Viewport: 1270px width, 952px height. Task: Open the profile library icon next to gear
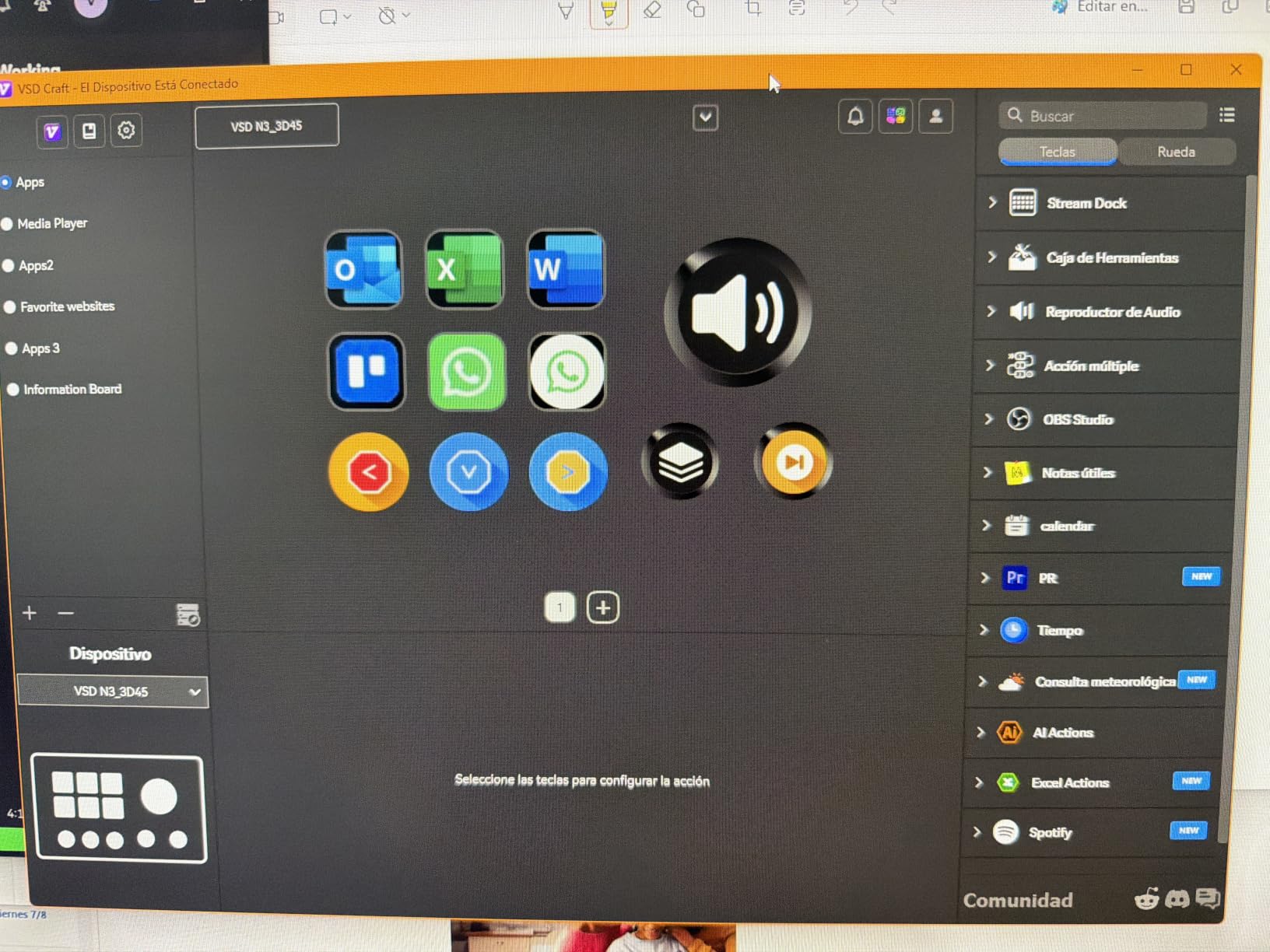[x=89, y=131]
